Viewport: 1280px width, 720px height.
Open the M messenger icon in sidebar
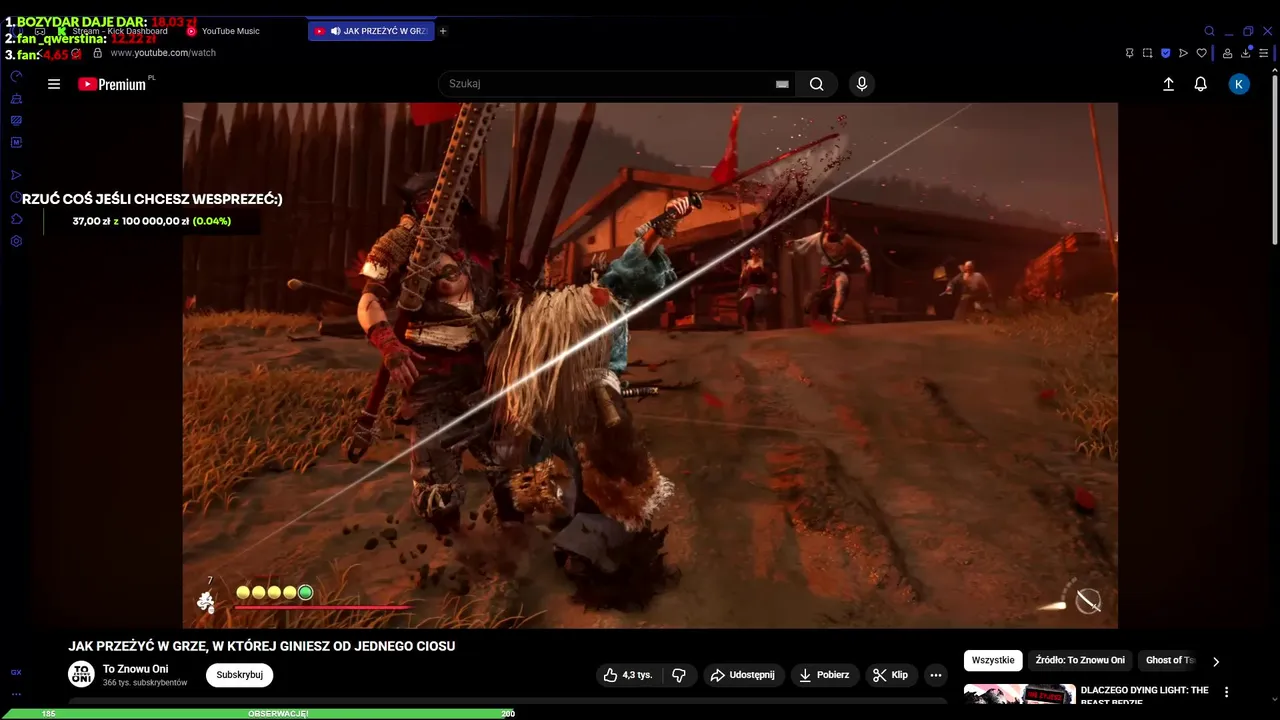click(x=16, y=142)
